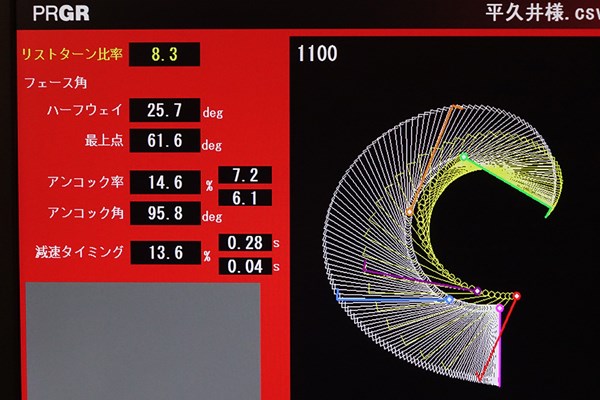
Task: Click the リストターン比率 value 8.3
Action: [x=165, y=54]
